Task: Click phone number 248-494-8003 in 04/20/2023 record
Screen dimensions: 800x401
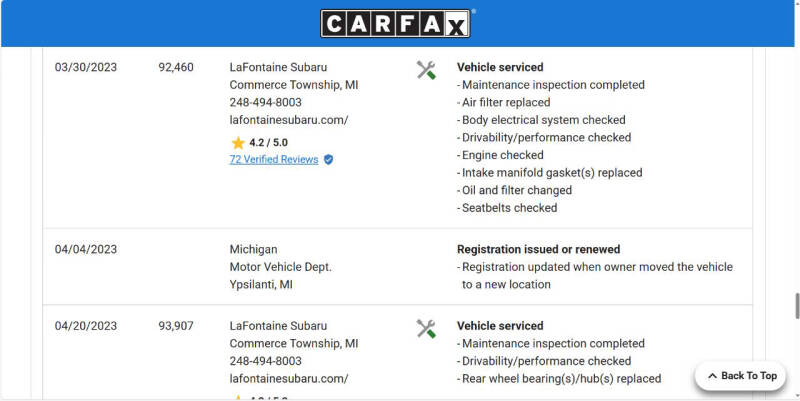Action: coord(266,361)
